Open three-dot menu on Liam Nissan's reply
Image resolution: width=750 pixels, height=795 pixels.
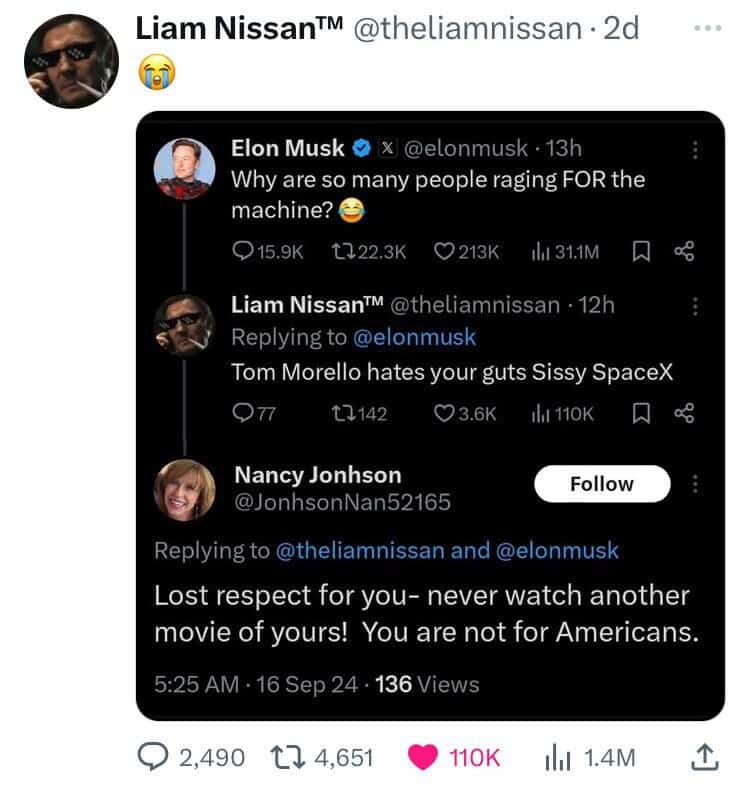point(695,307)
